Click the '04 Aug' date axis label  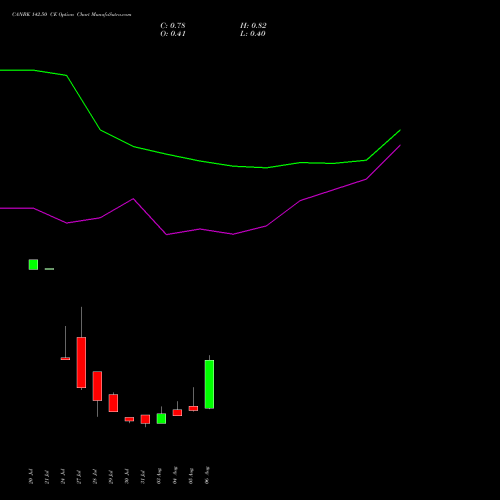[x=175, y=475]
